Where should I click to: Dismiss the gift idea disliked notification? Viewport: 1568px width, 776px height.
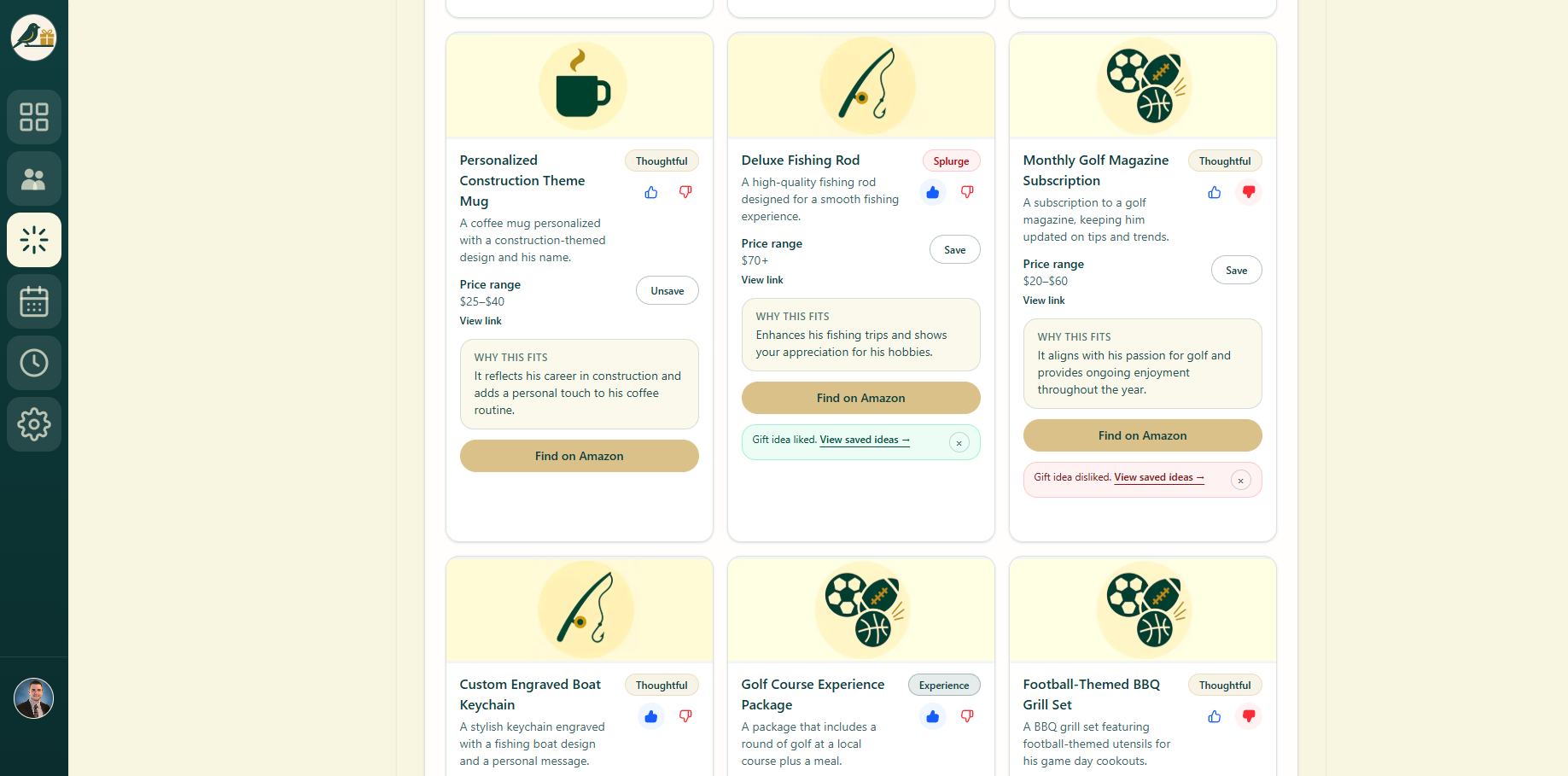point(1240,480)
